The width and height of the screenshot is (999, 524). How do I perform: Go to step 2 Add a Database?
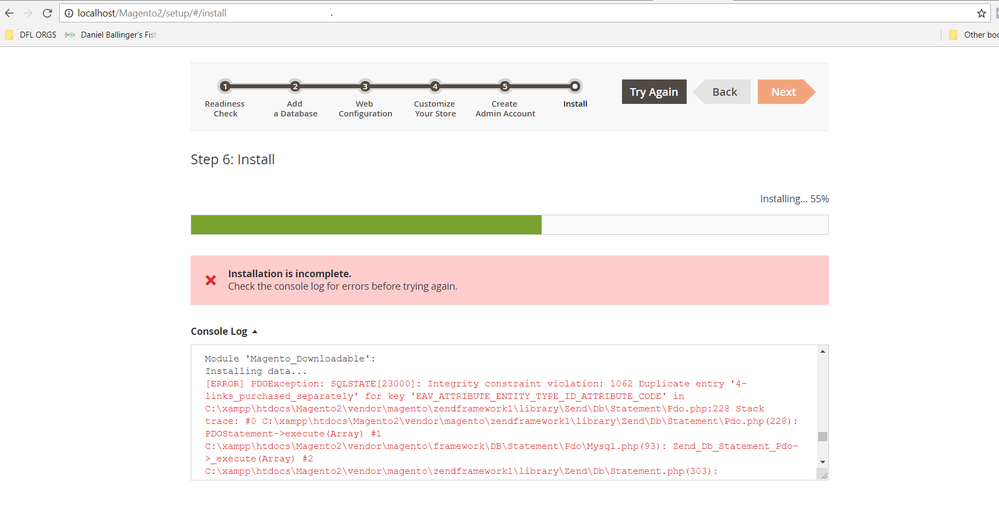pos(295,87)
